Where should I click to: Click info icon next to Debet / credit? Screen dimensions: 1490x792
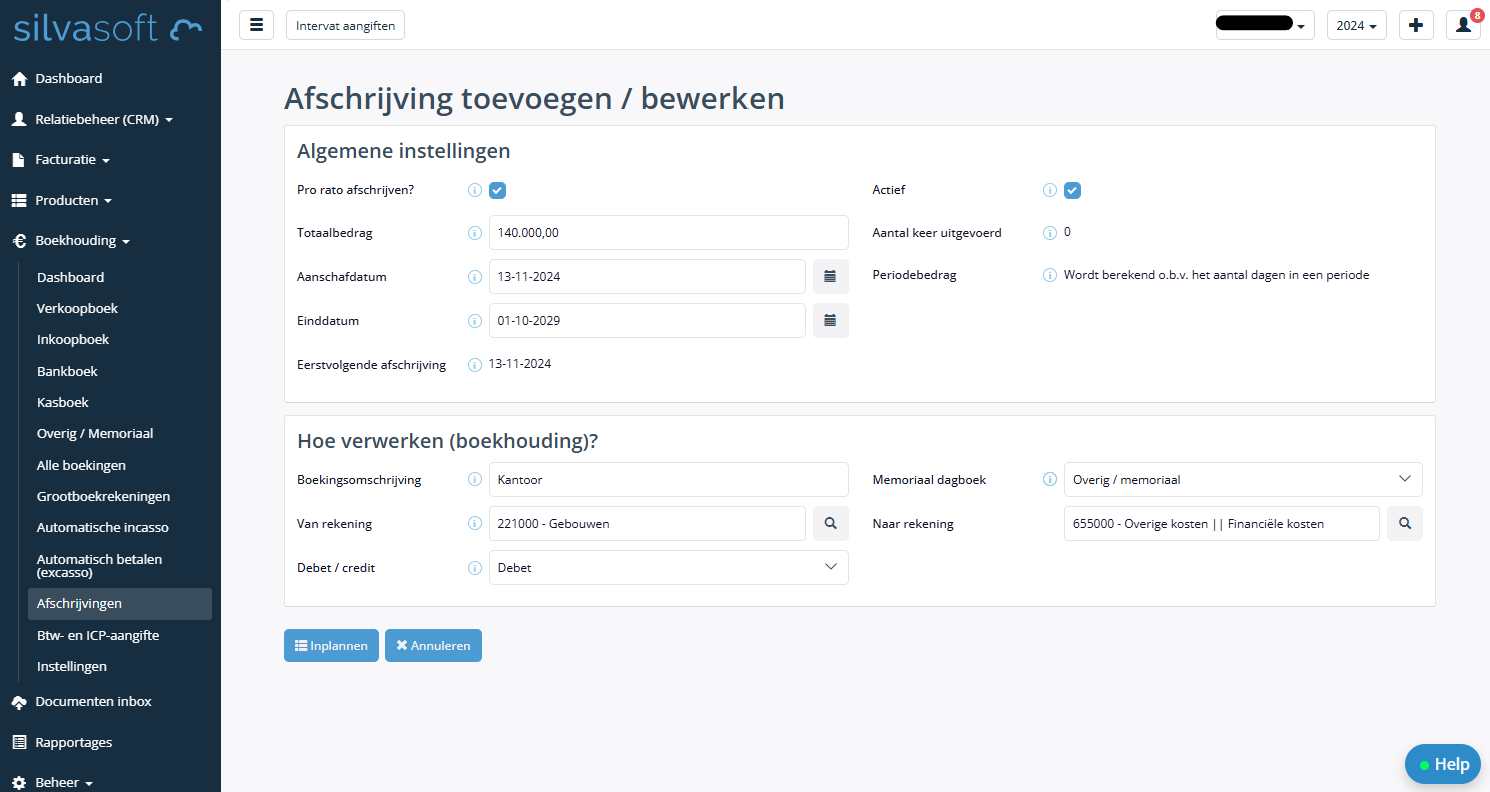click(x=475, y=568)
